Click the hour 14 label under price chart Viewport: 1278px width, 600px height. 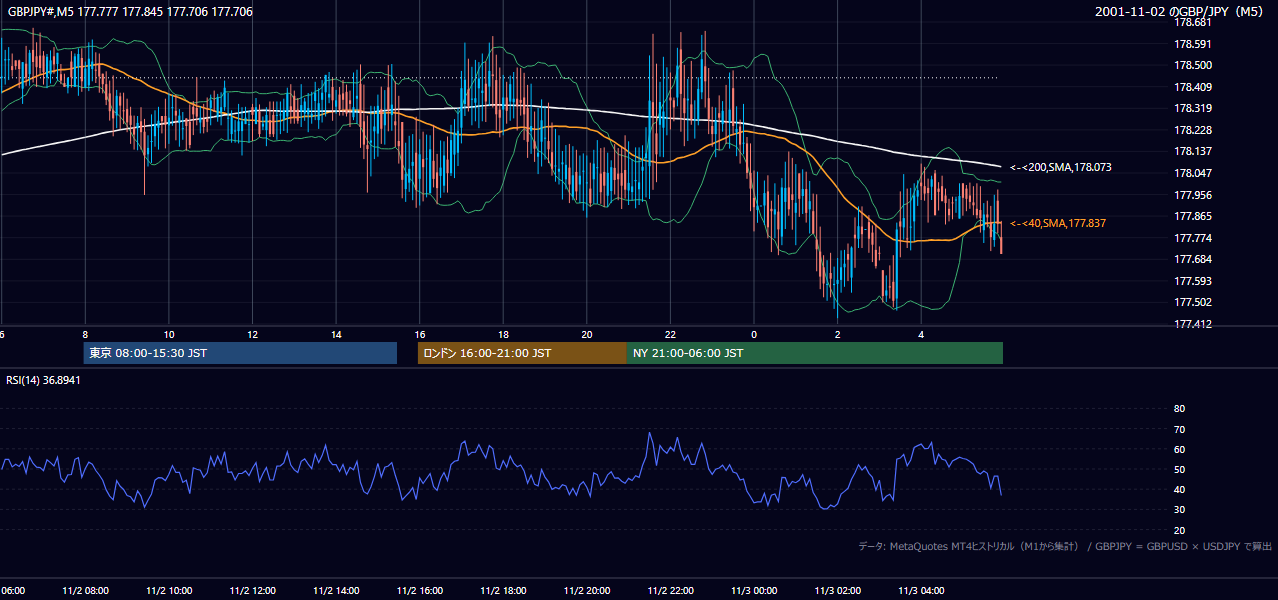[336, 334]
